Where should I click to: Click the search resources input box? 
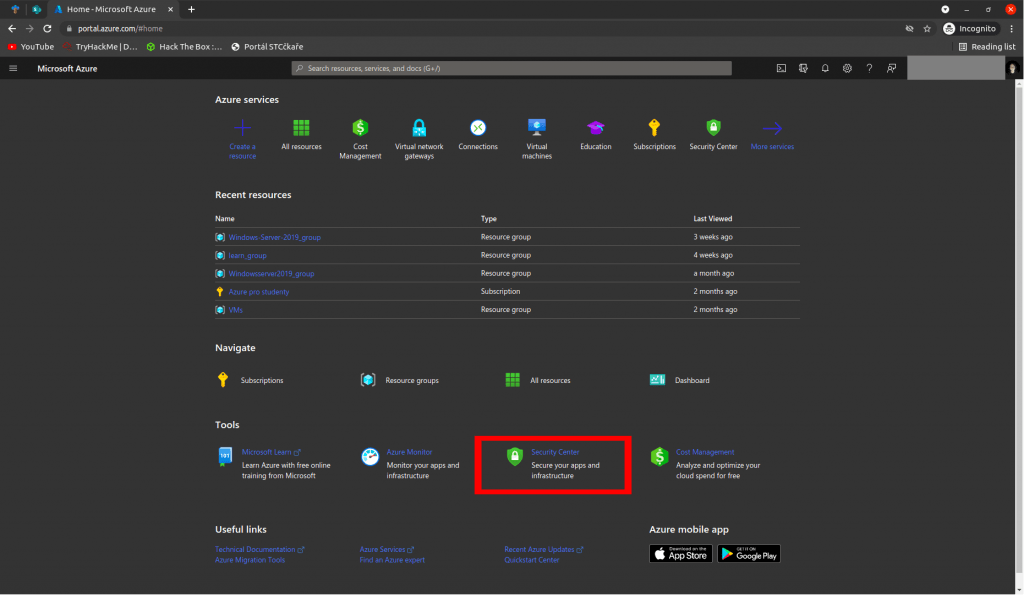coord(512,68)
